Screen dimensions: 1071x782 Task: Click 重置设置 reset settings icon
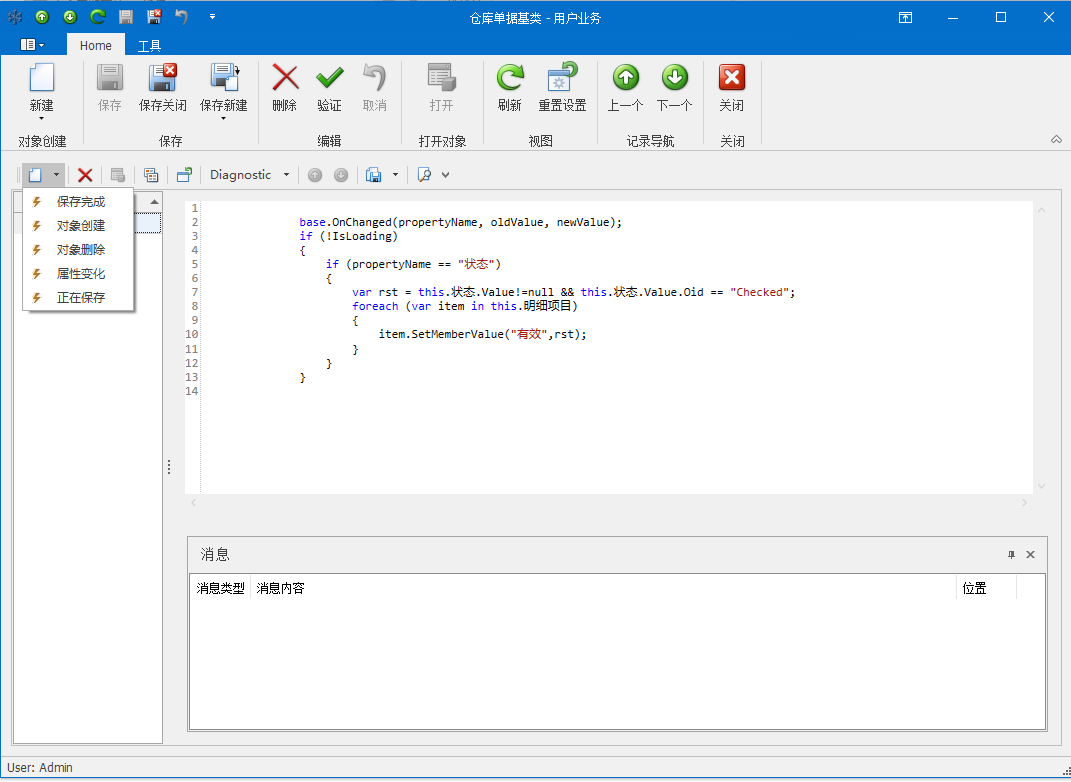pyautogui.click(x=562, y=76)
